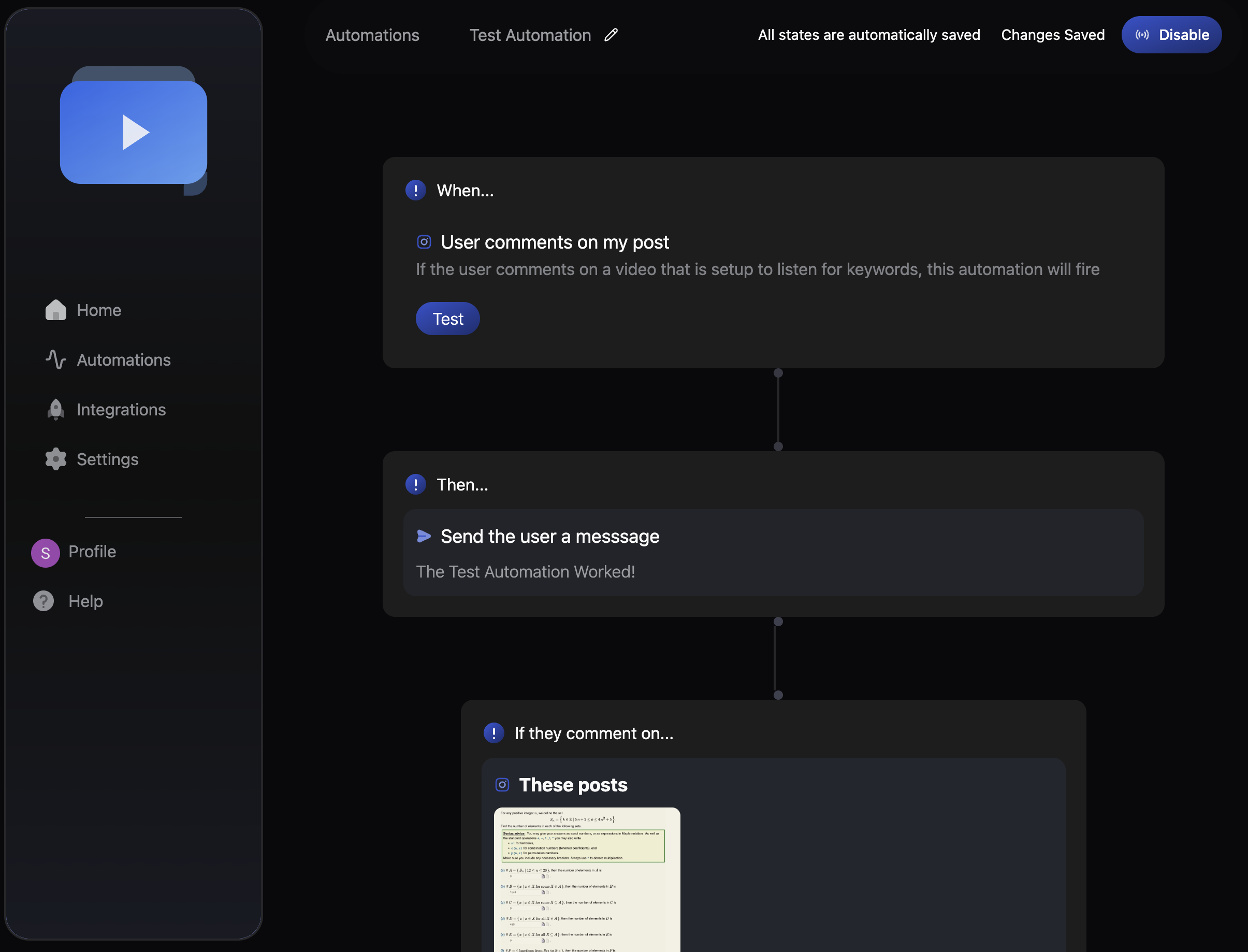Click the Instagram icon next to These posts
The height and width of the screenshot is (952, 1248).
(502, 785)
